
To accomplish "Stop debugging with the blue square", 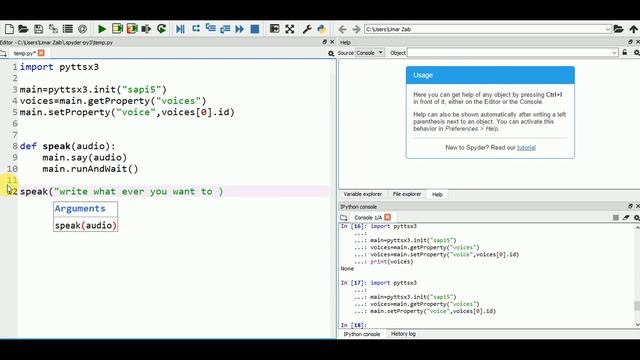I will point(255,29).
